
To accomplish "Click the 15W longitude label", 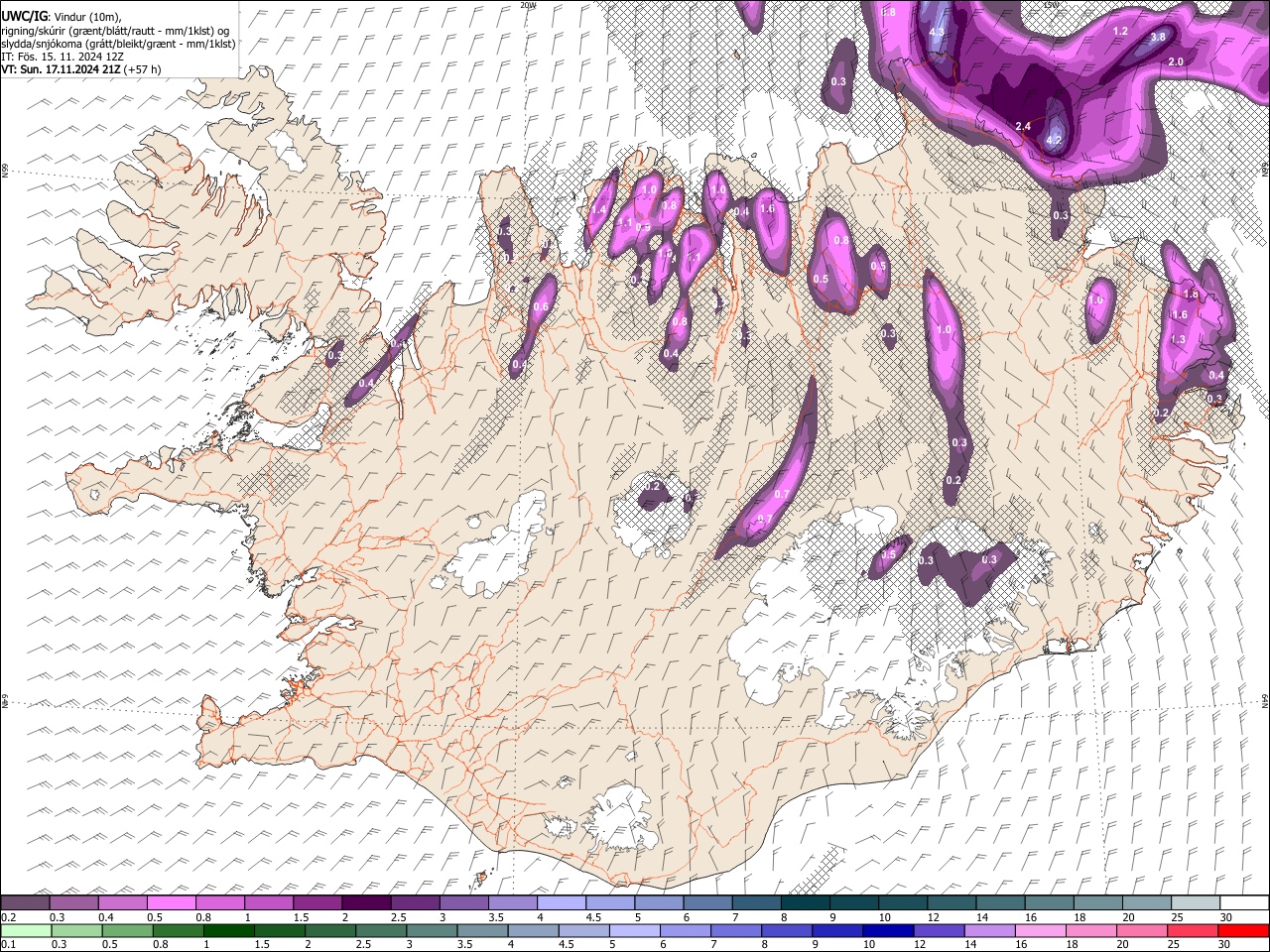I will [x=1051, y=5].
